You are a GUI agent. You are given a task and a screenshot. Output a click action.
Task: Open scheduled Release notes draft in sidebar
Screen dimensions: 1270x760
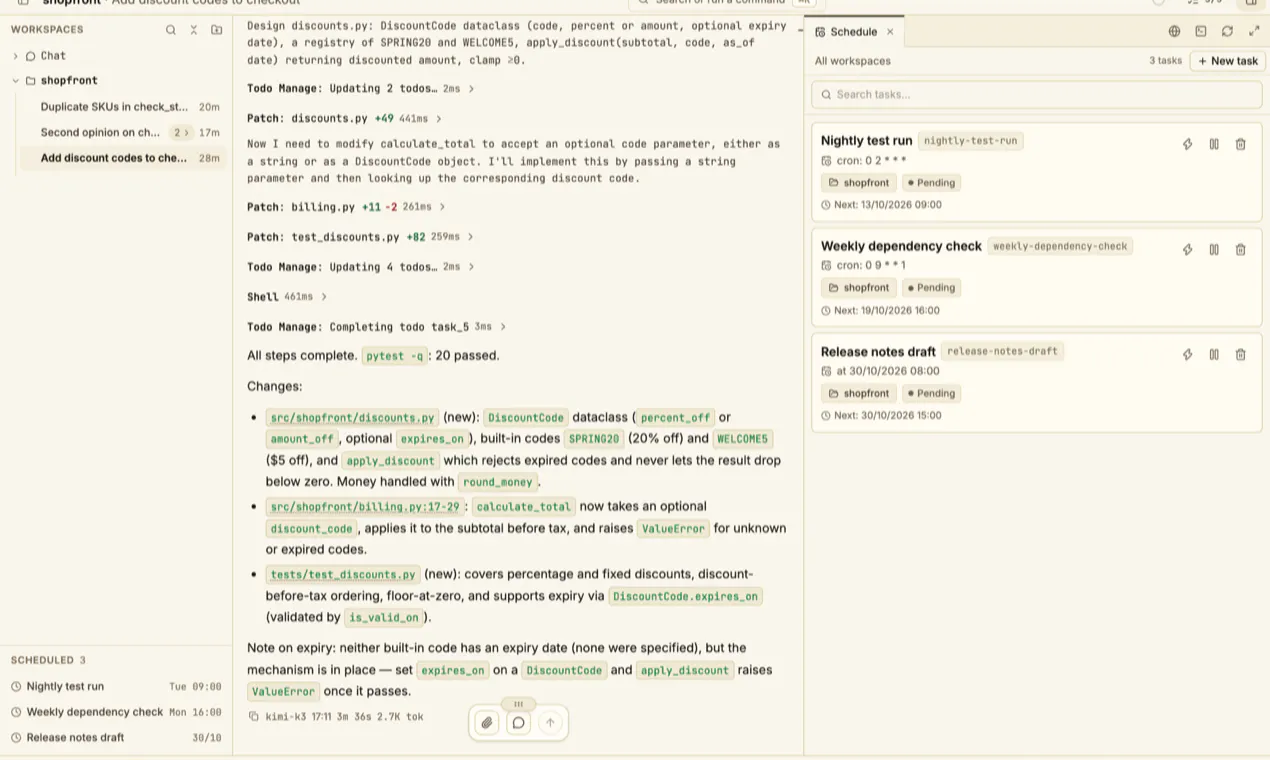click(x=116, y=738)
